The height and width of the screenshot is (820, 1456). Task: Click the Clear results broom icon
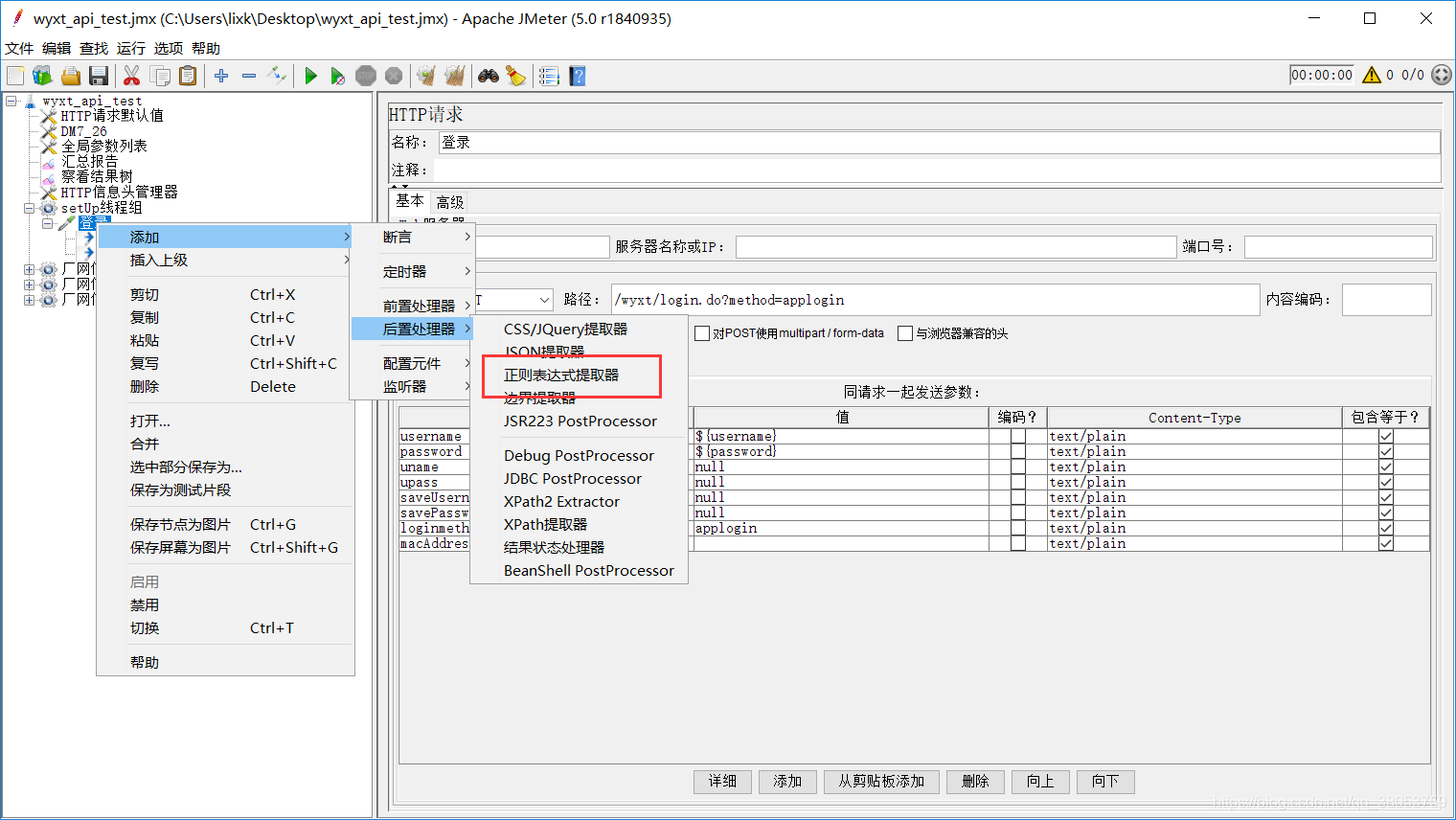point(426,76)
